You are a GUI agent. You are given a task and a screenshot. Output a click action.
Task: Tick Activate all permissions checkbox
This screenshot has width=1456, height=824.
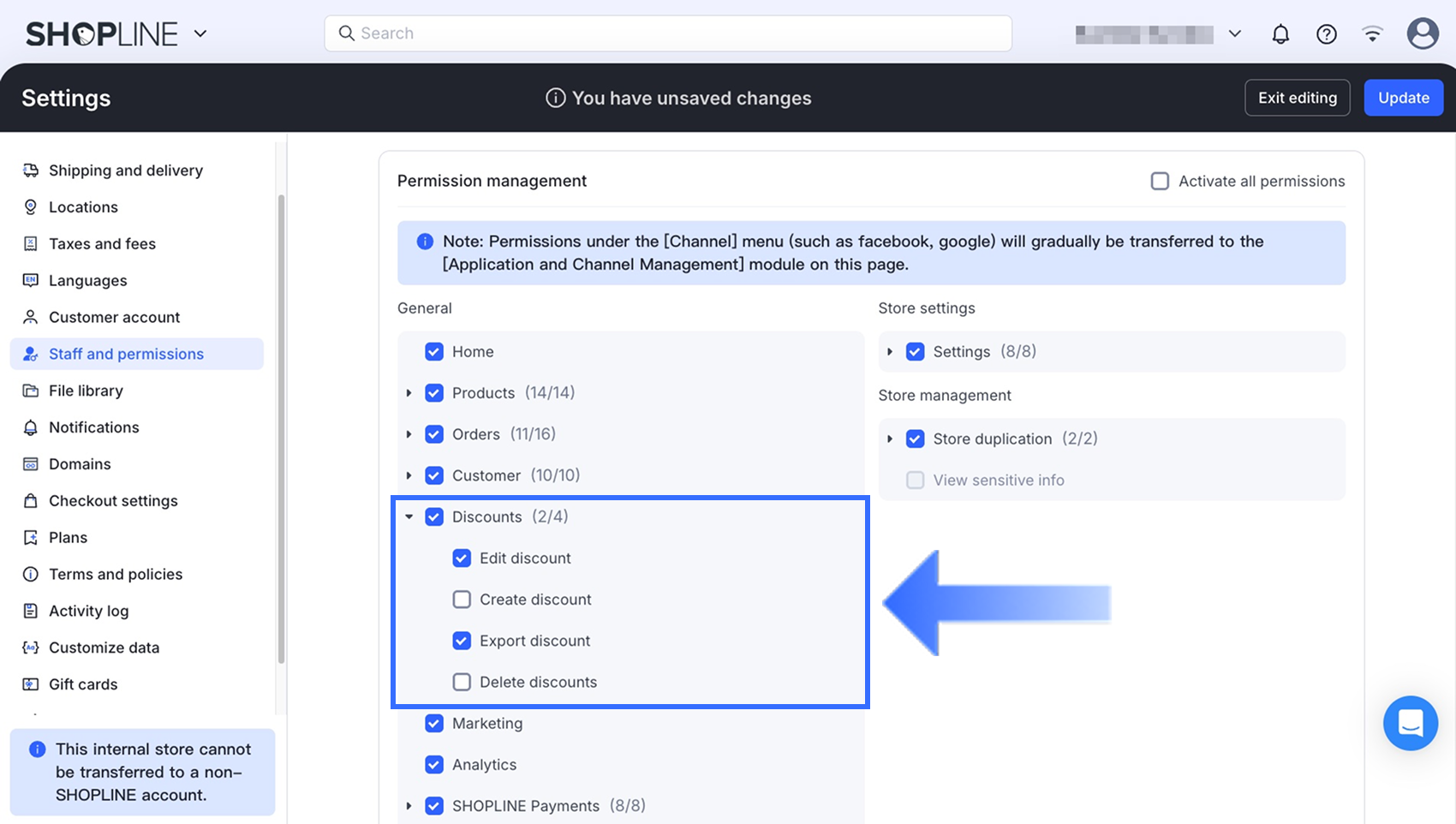pyautogui.click(x=1160, y=182)
